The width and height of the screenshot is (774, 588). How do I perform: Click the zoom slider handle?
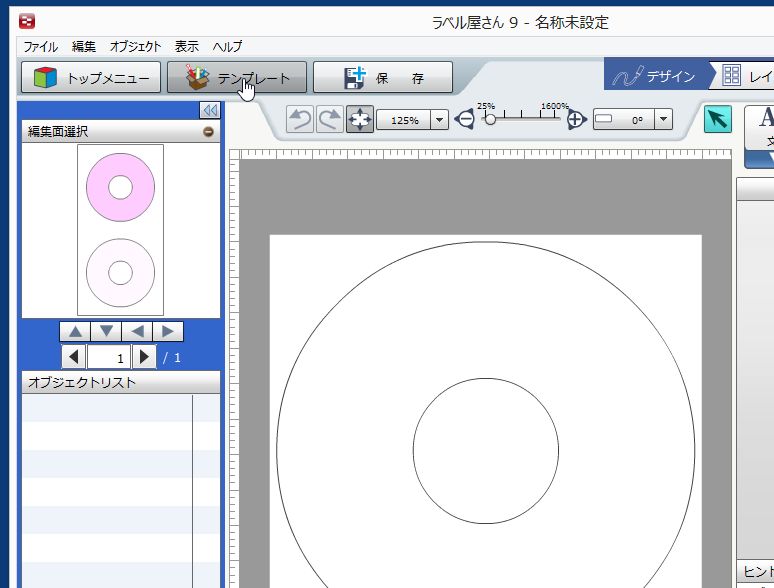(x=490, y=119)
